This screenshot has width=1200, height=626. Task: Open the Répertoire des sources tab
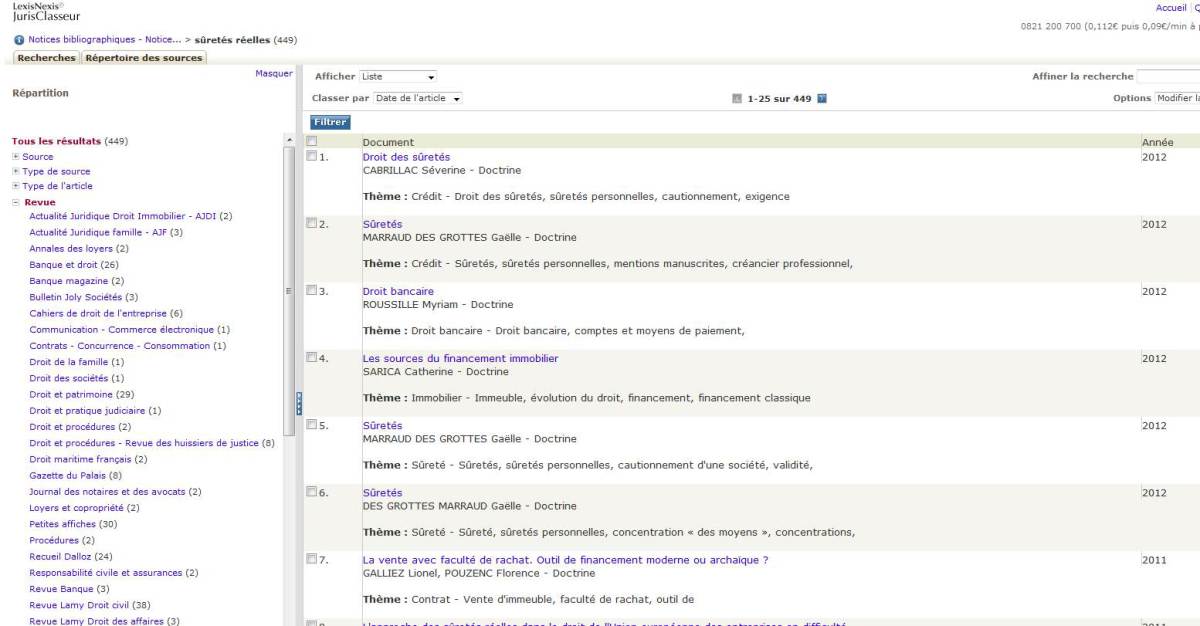click(143, 58)
